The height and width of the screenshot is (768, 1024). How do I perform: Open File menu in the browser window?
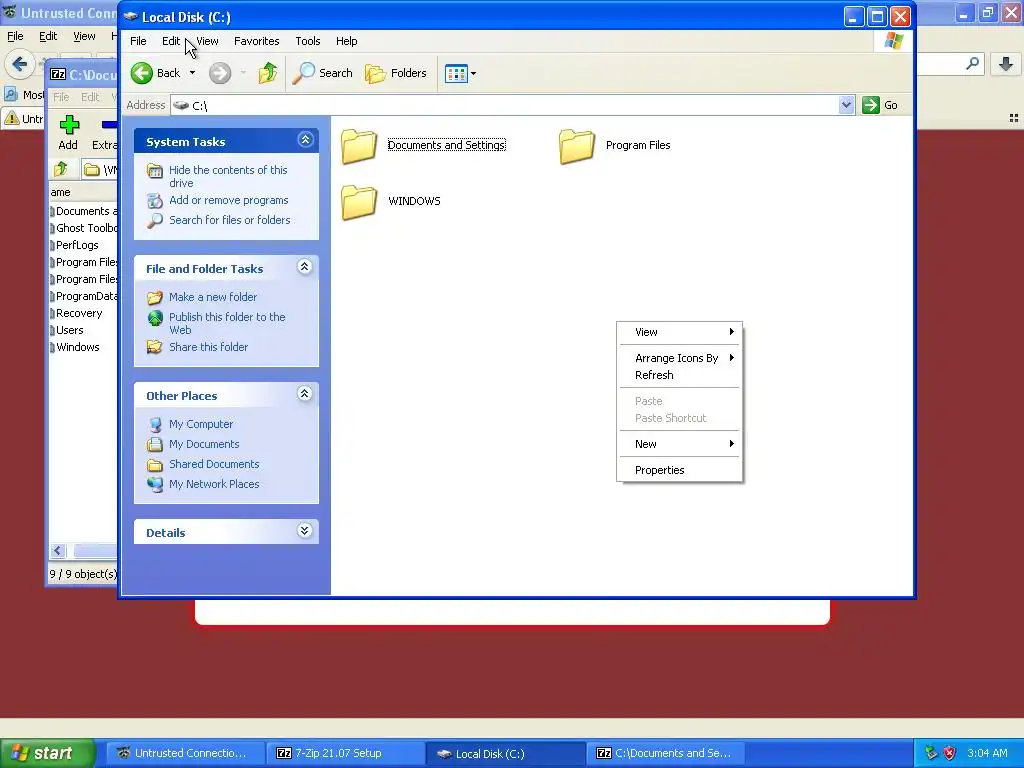(x=15, y=37)
